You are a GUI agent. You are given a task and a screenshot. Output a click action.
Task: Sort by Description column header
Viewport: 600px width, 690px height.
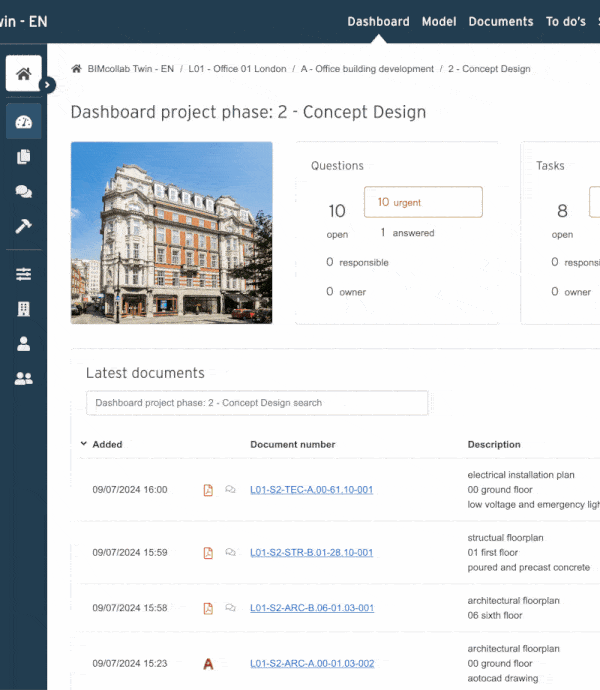[x=494, y=444]
